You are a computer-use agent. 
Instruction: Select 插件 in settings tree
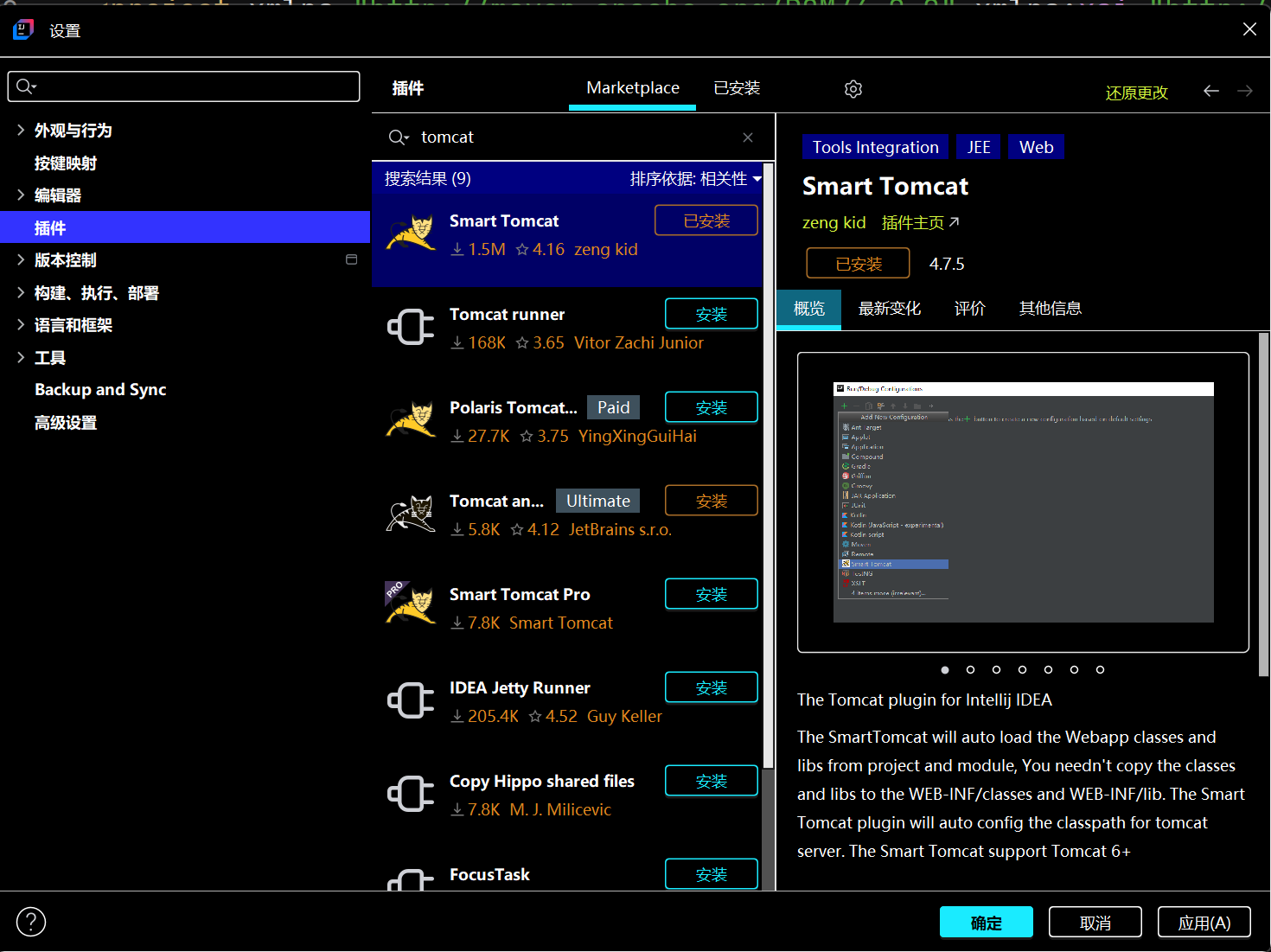pos(185,227)
